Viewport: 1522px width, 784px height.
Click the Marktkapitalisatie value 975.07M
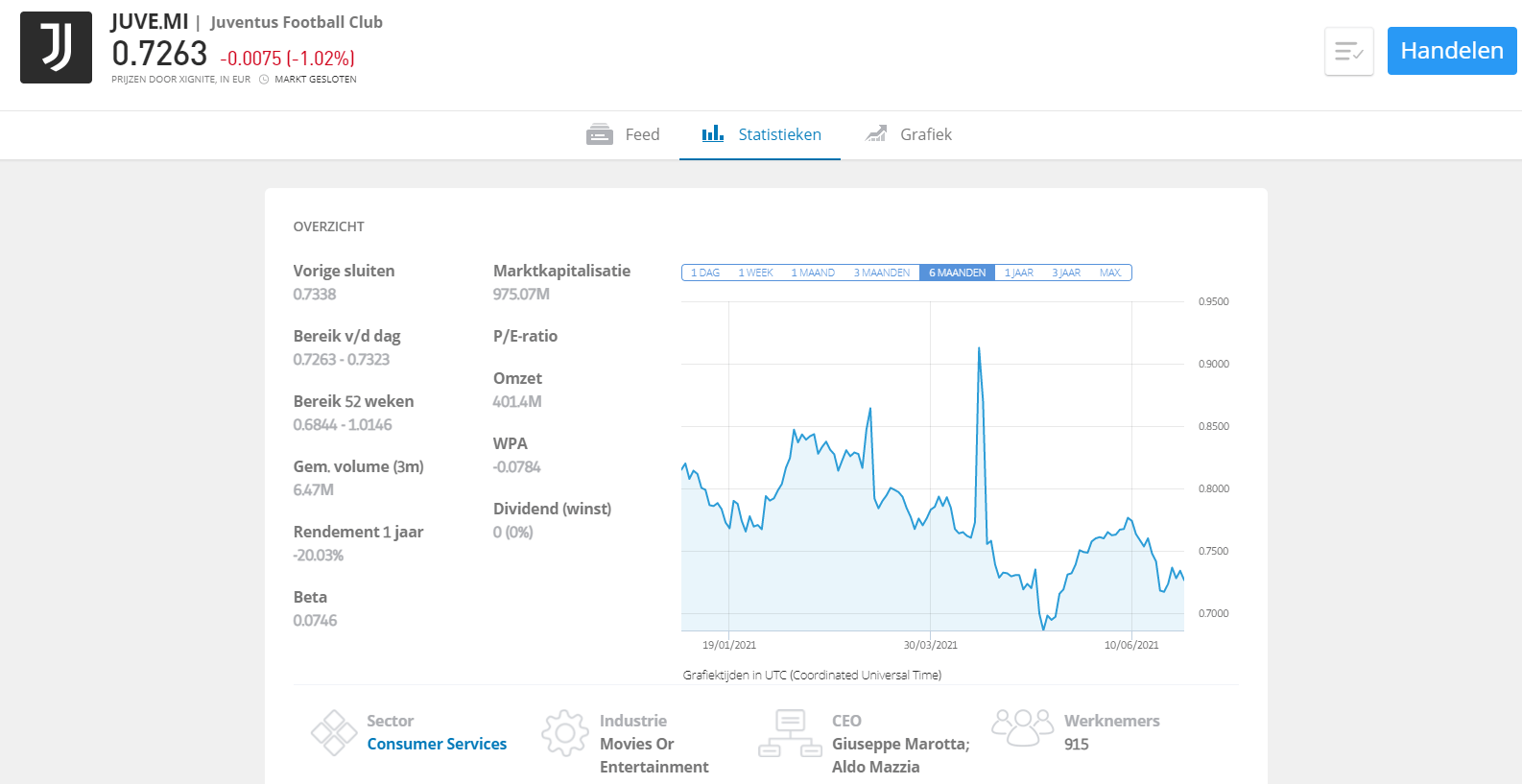(521, 295)
